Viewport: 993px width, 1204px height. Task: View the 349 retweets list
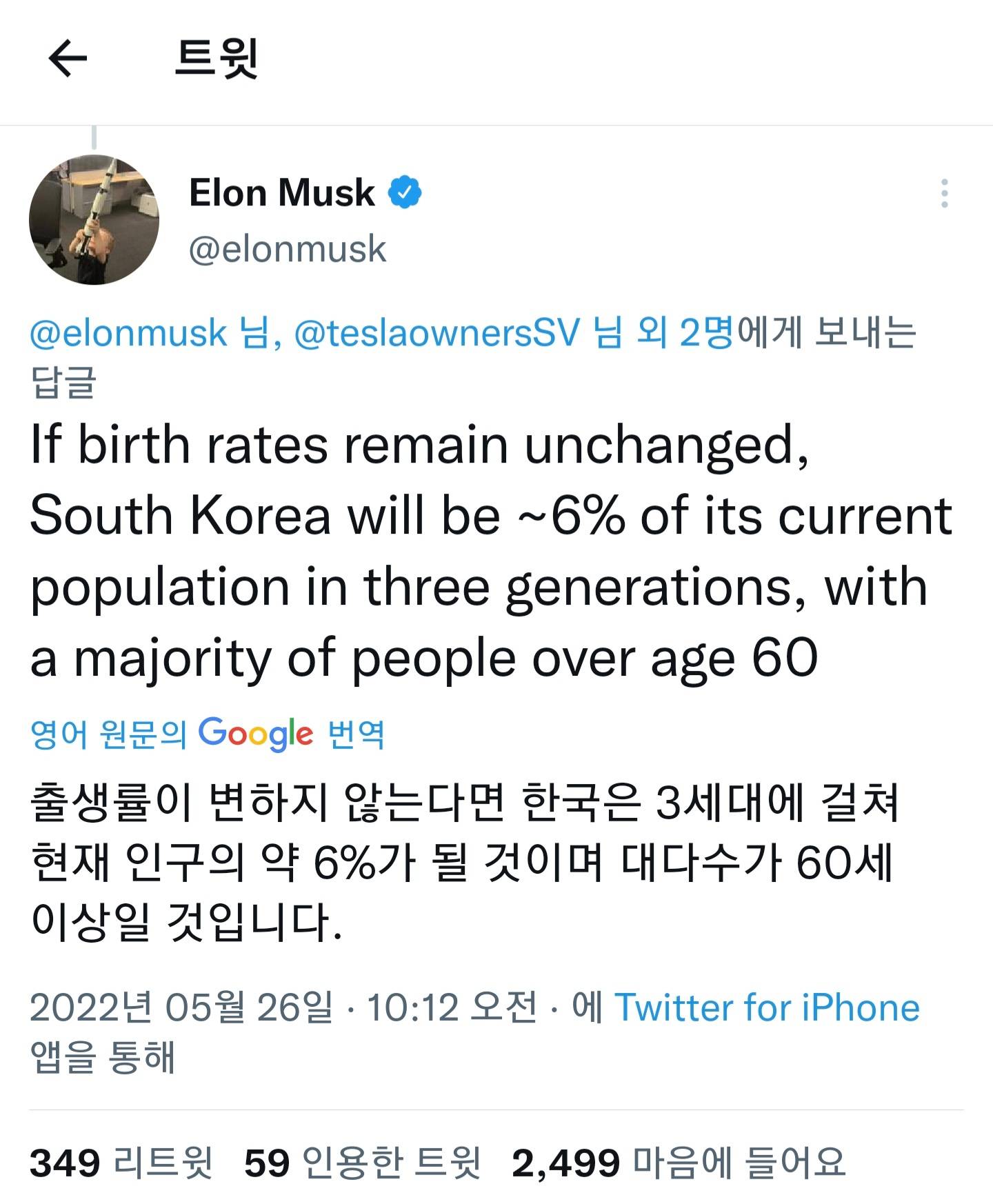tap(121, 1163)
